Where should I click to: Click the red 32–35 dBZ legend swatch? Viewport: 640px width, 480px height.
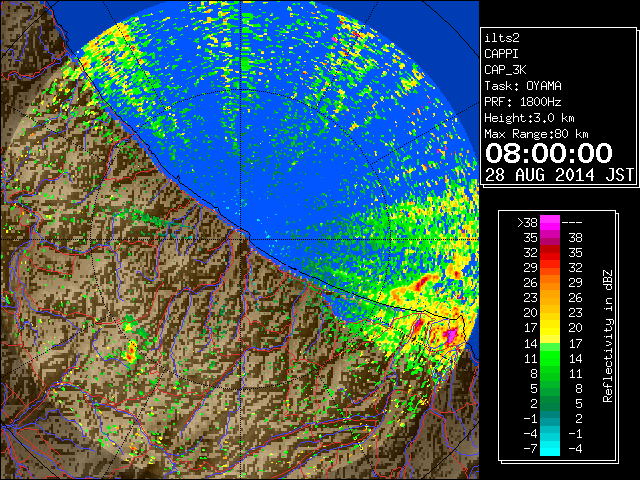(x=550, y=253)
